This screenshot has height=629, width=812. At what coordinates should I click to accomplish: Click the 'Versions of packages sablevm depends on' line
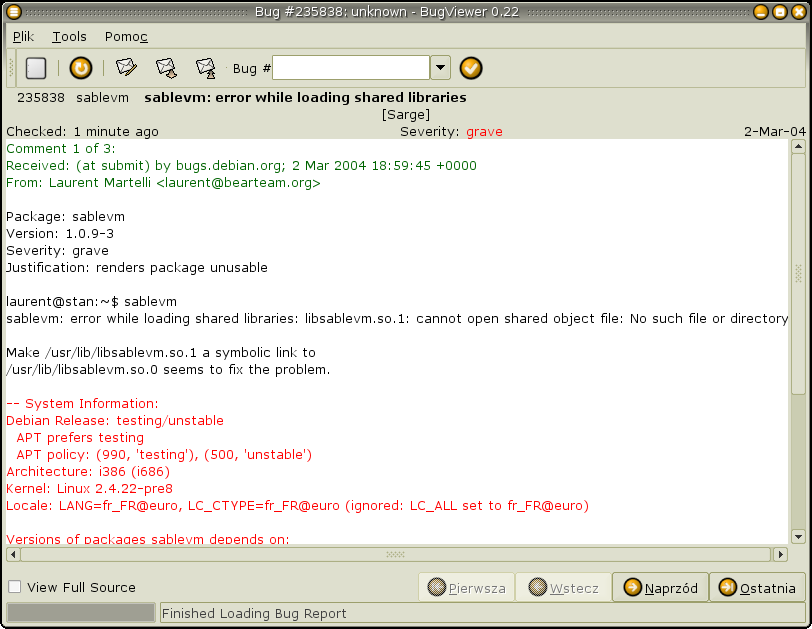(x=148, y=538)
